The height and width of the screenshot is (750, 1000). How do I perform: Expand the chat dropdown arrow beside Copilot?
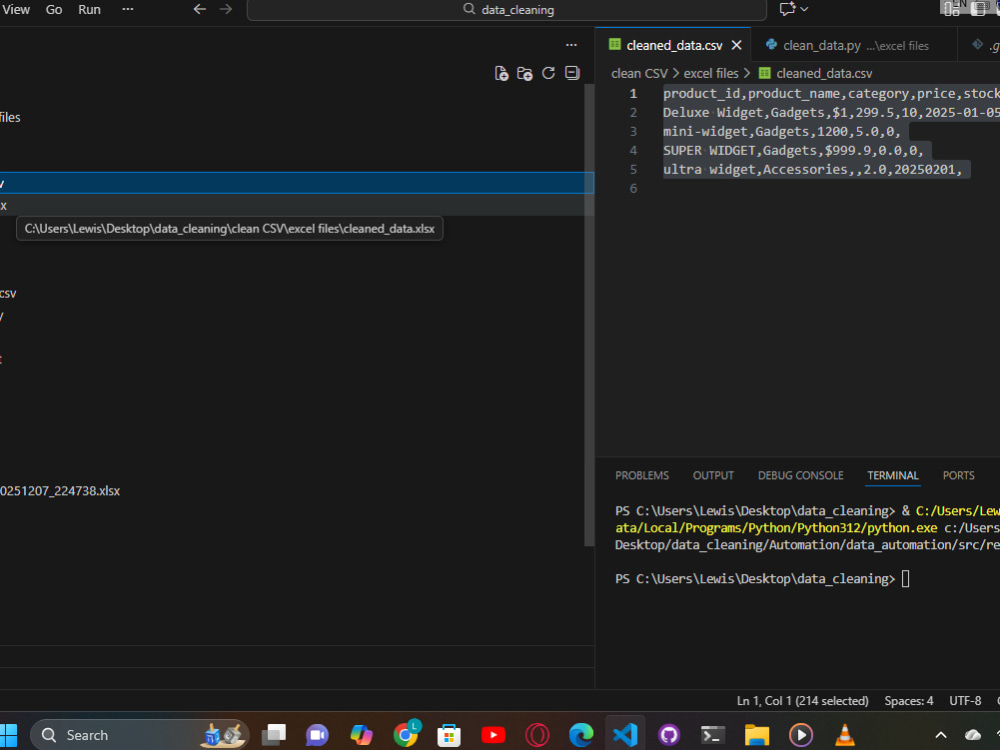804,9
